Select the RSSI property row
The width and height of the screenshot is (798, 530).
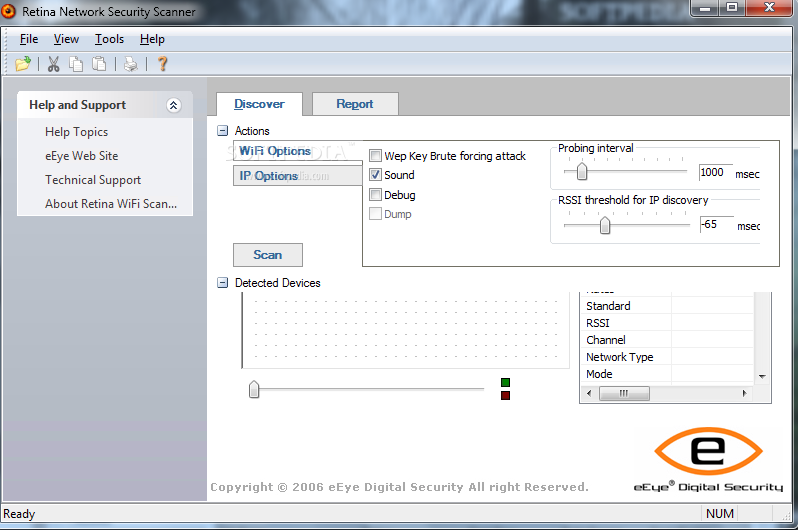[667, 323]
